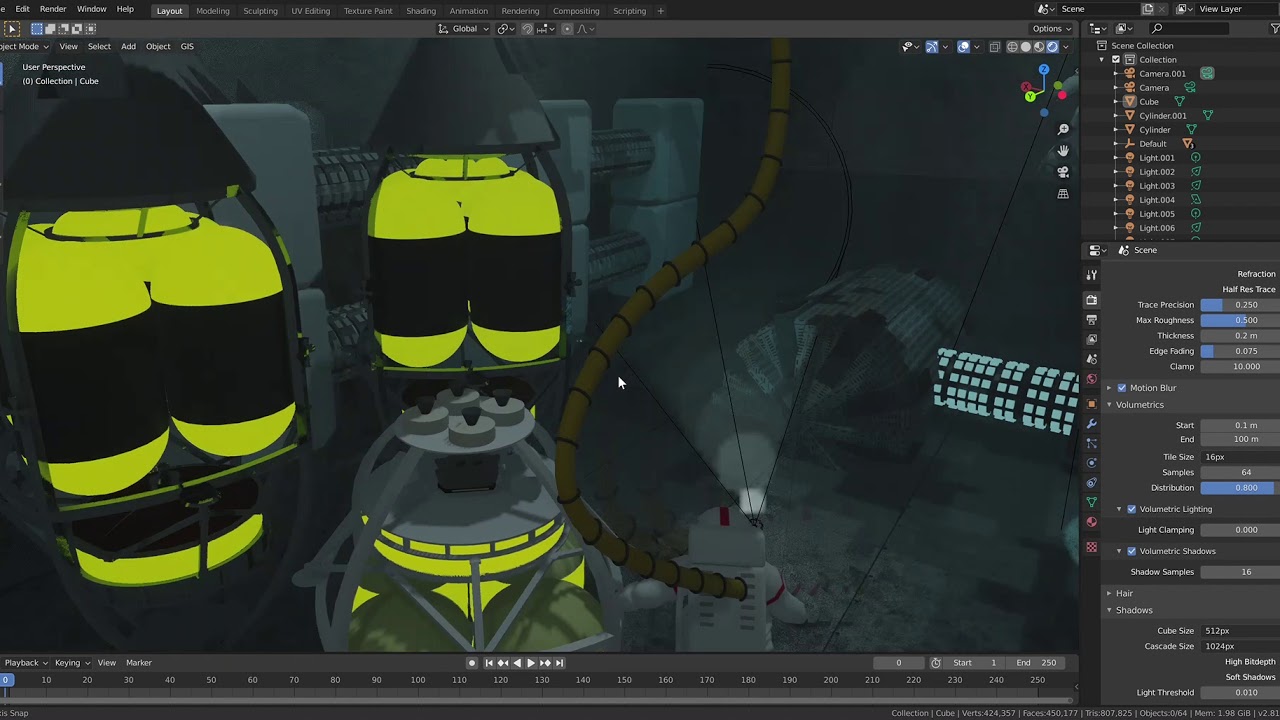Viewport: 1280px width, 720px height.
Task: Toggle proportional editing button
Action: coord(567,28)
